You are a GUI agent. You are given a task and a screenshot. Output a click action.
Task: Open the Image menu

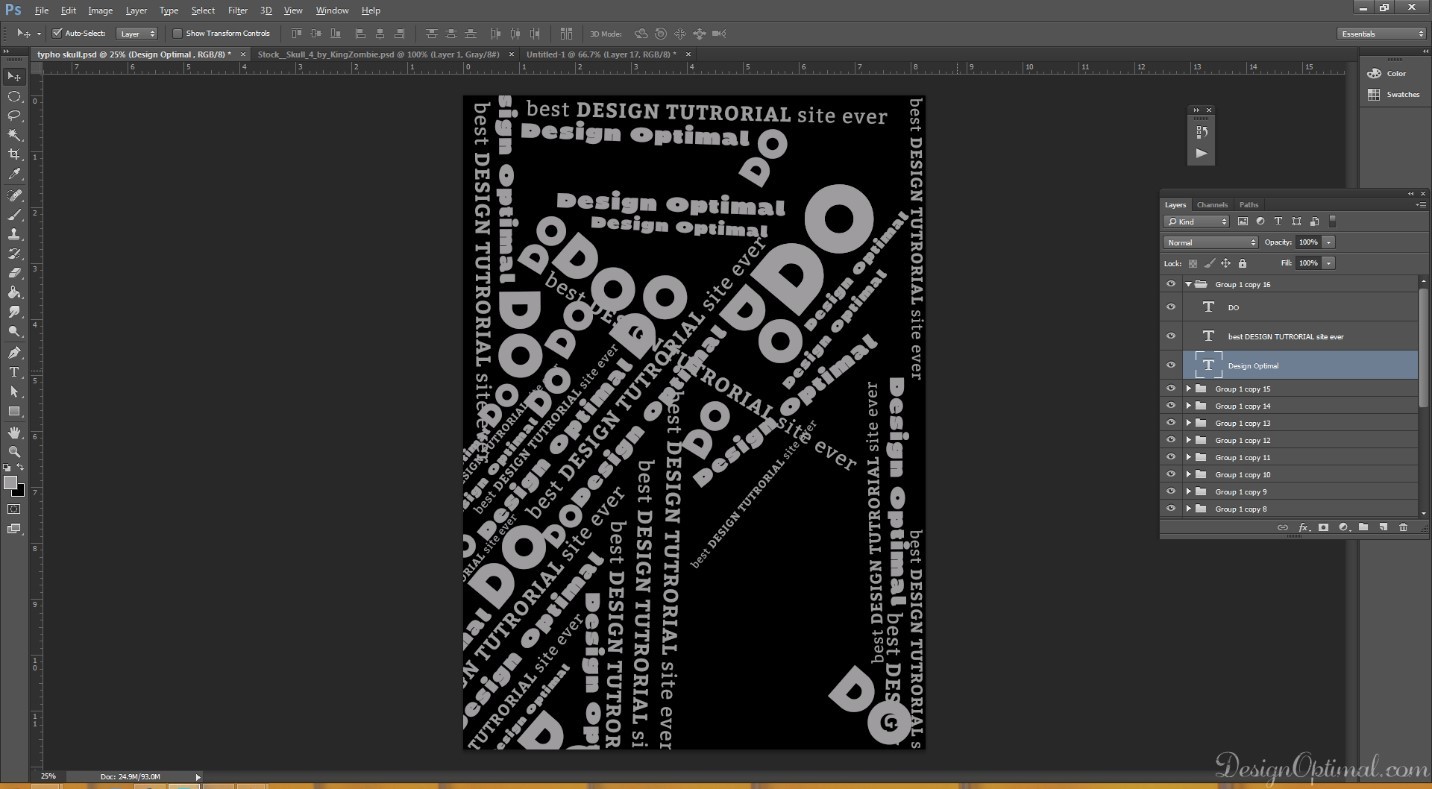(100, 10)
